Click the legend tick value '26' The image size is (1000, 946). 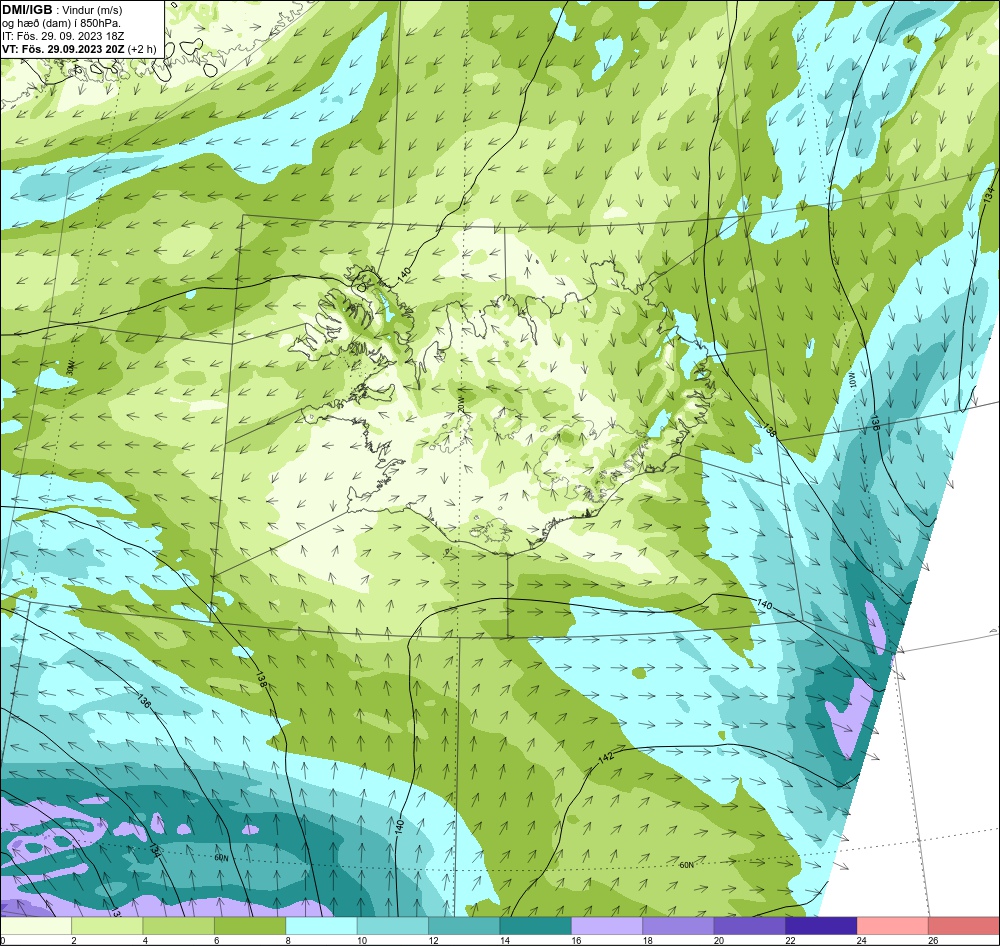[933, 940]
